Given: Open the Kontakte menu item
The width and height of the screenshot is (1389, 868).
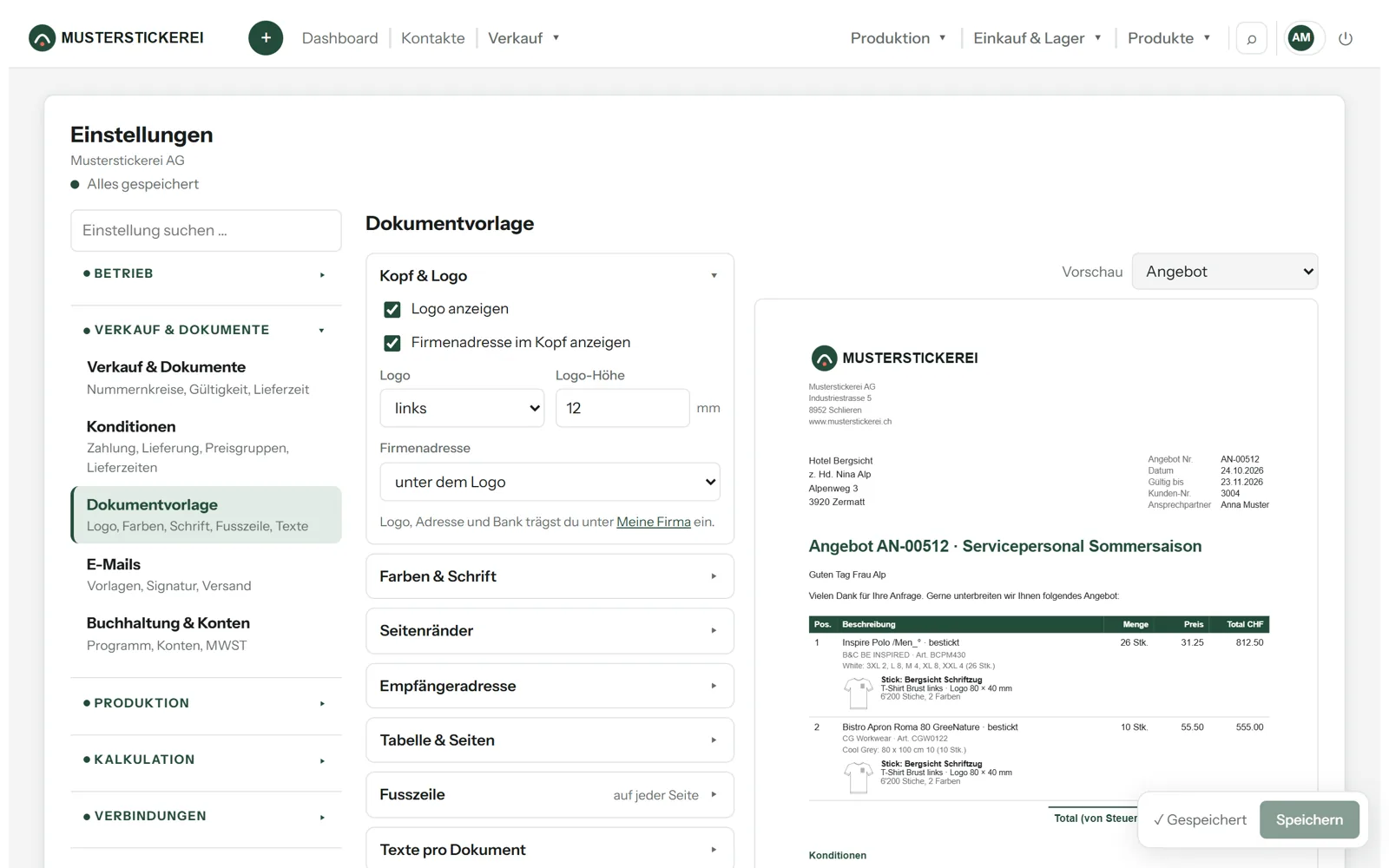Looking at the screenshot, I should [432, 38].
